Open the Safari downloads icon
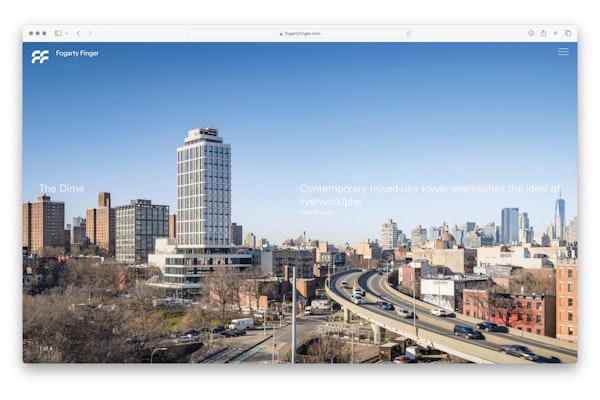 pyautogui.click(x=531, y=33)
